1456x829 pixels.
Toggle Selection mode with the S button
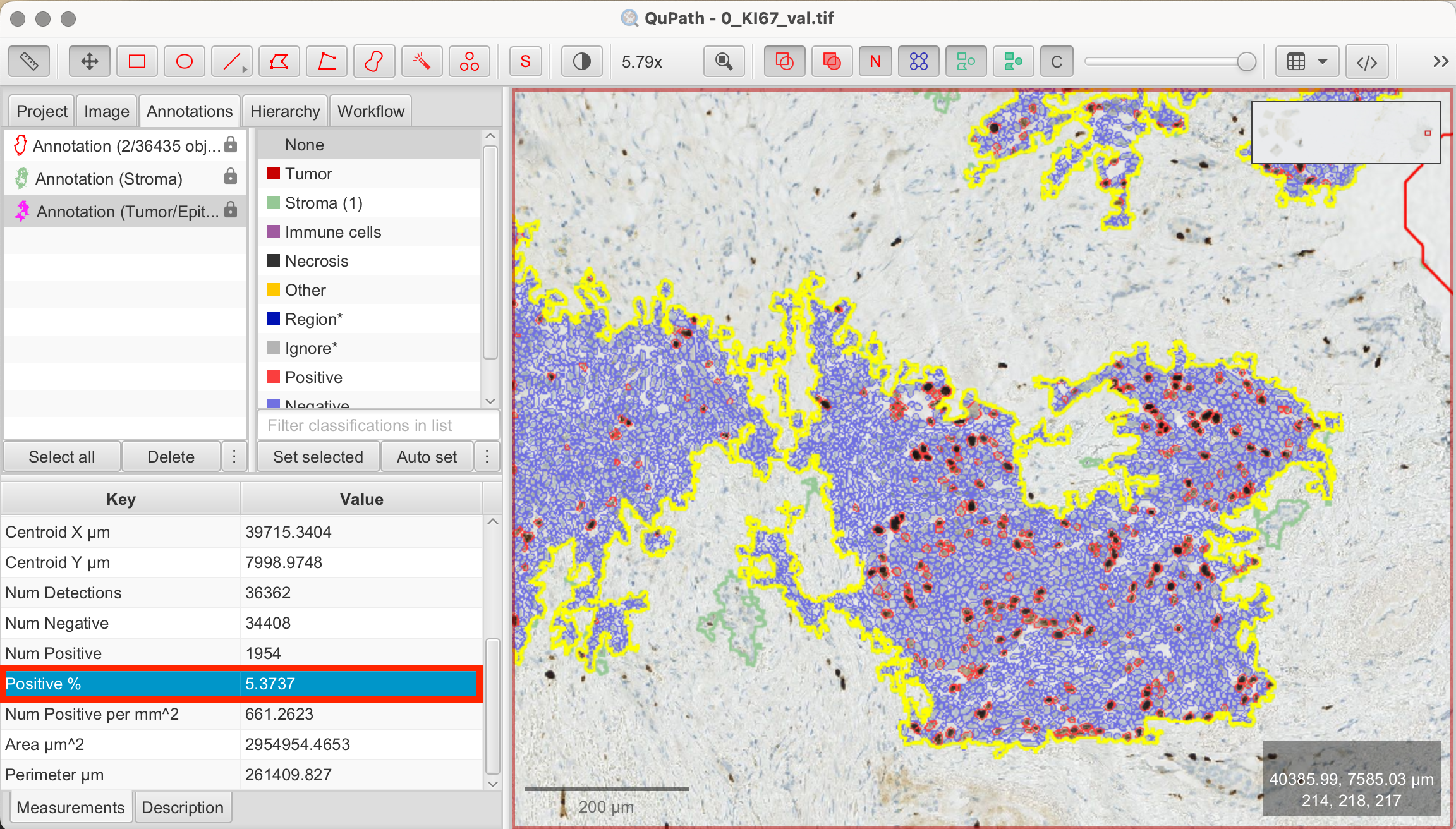point(525,61)
